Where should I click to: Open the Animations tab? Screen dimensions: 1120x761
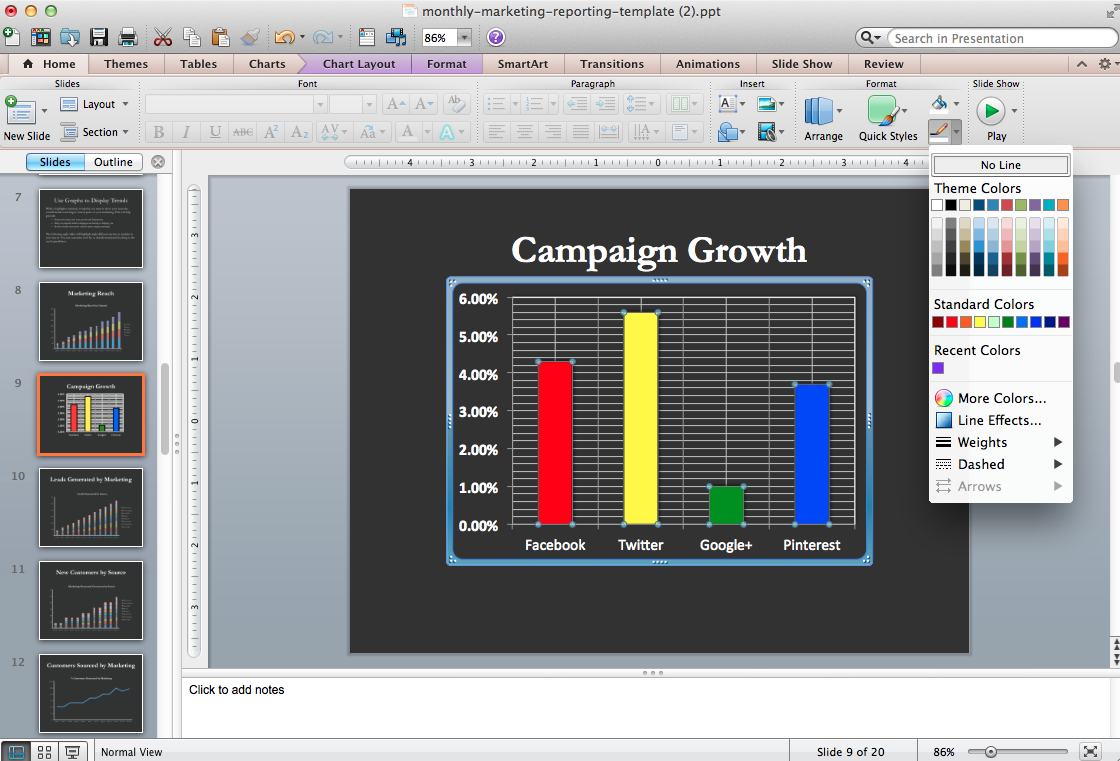[708, 64]
